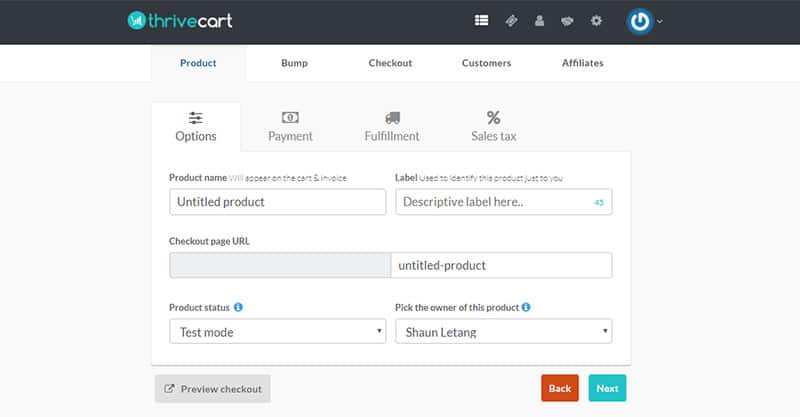
Task: Switch to the Checkout tab
Action: point(390,63)
